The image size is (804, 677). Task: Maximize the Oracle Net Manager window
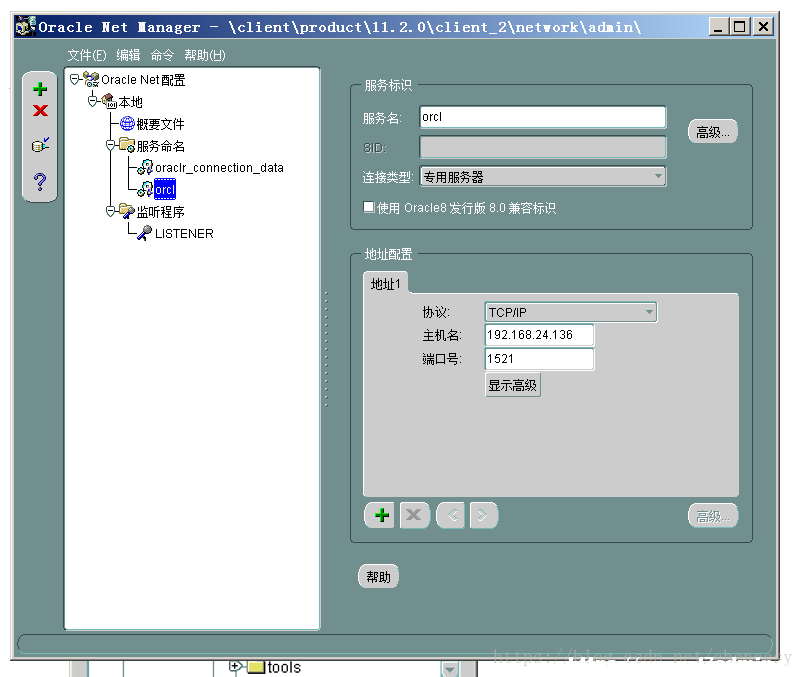740,26
